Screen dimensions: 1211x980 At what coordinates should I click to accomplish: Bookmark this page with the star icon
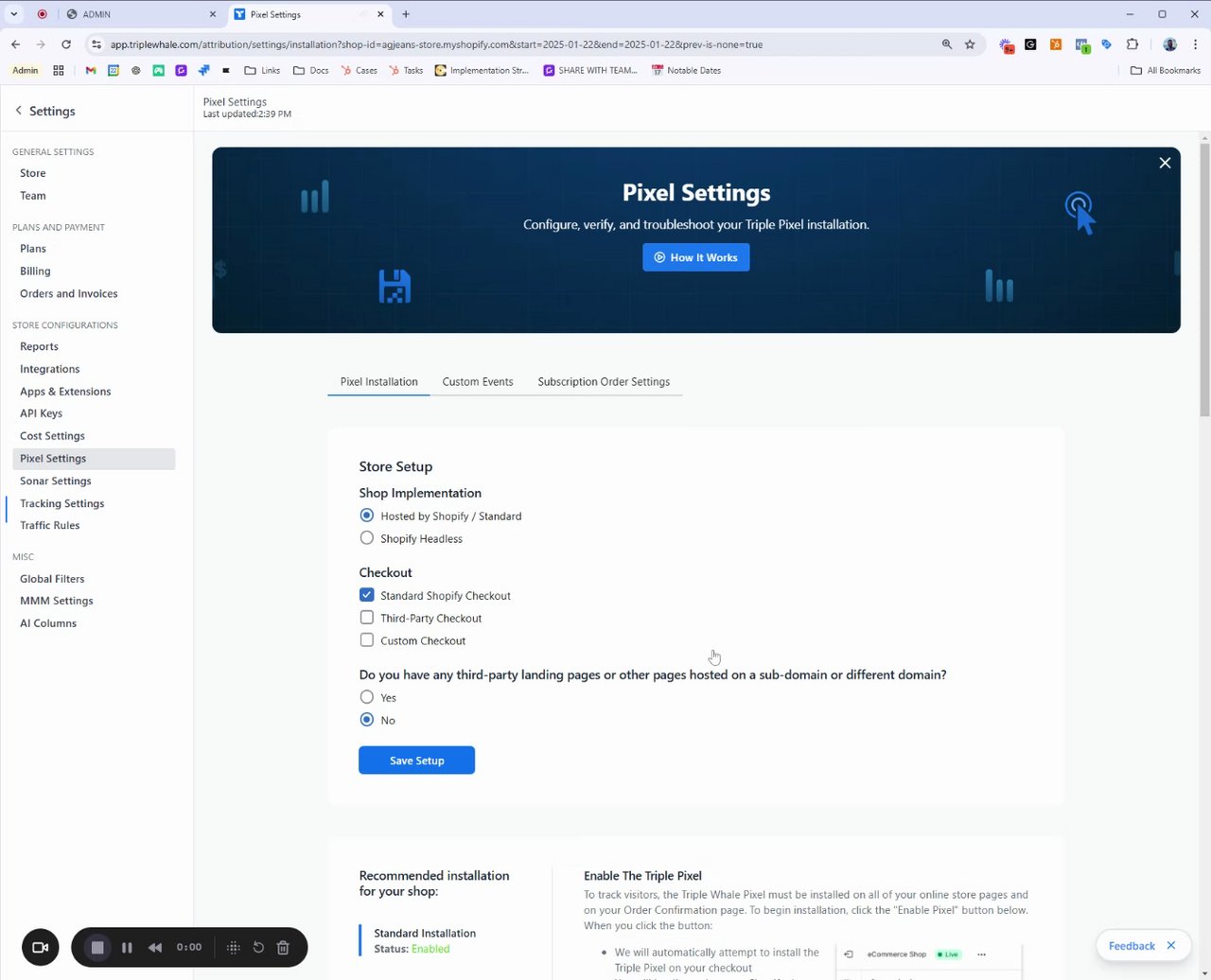point(970,44)
